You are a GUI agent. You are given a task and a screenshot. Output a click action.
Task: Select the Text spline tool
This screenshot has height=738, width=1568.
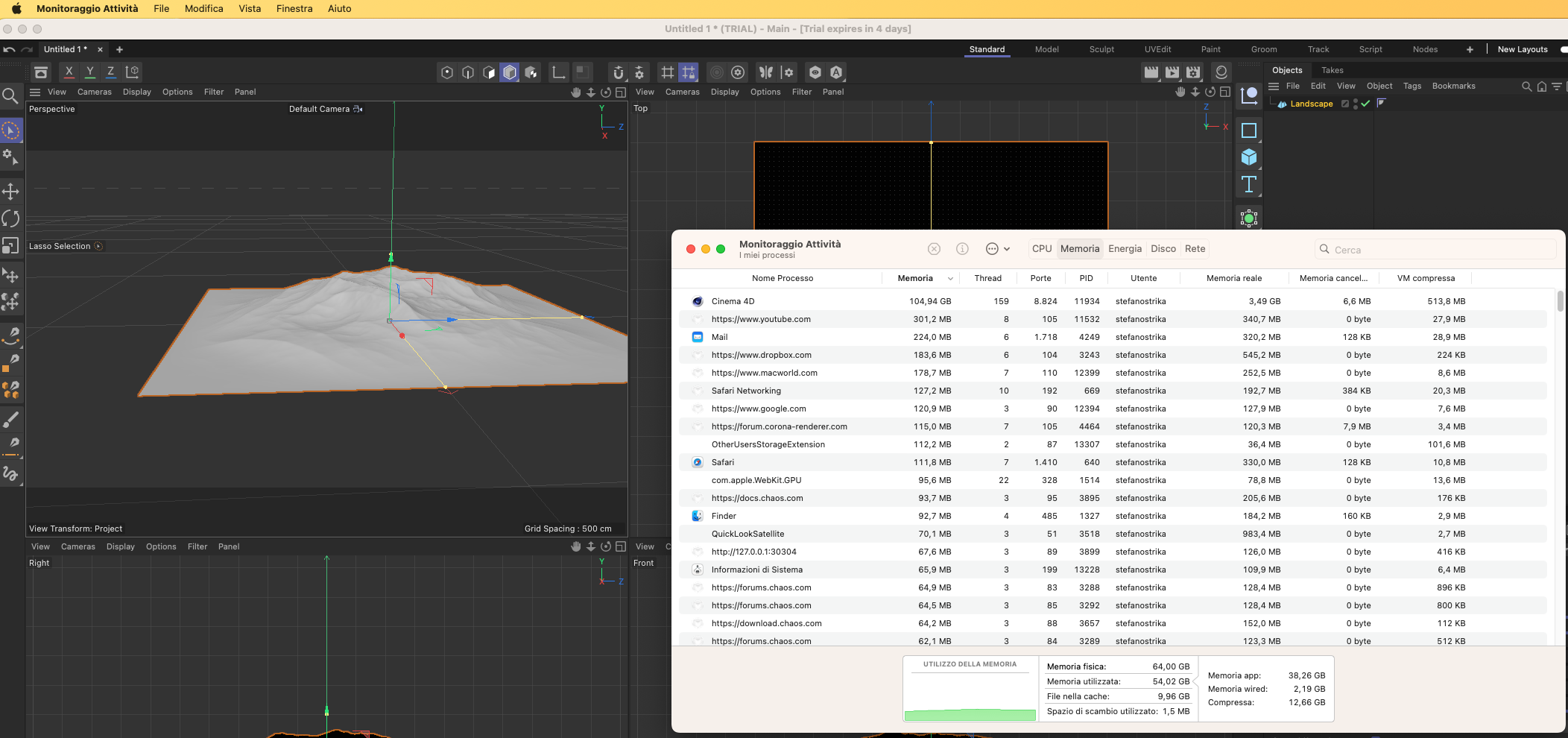pos(1249,184)
